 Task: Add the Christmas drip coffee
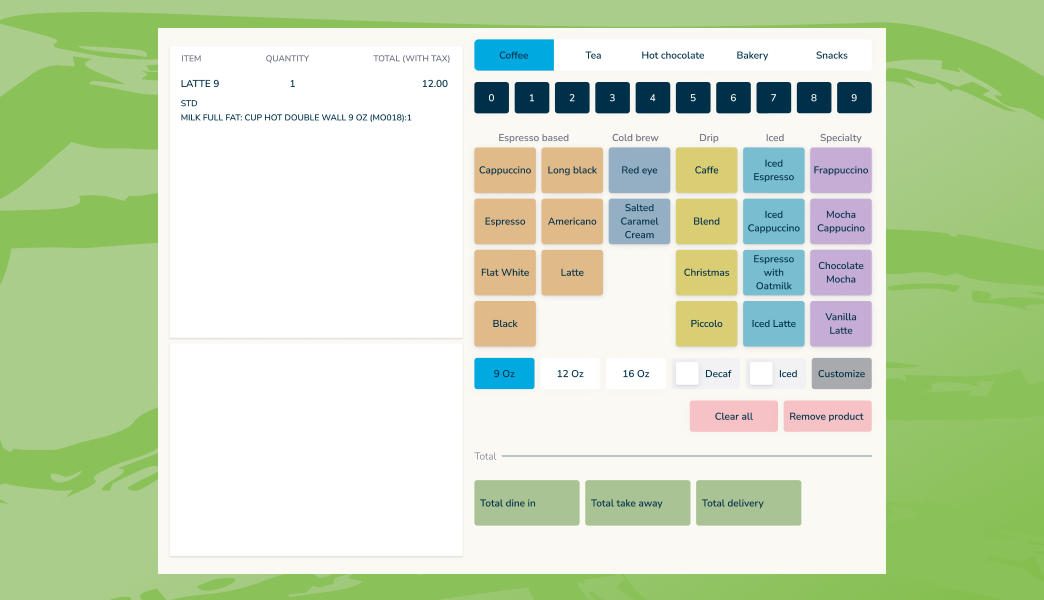[x=706, y=272]
